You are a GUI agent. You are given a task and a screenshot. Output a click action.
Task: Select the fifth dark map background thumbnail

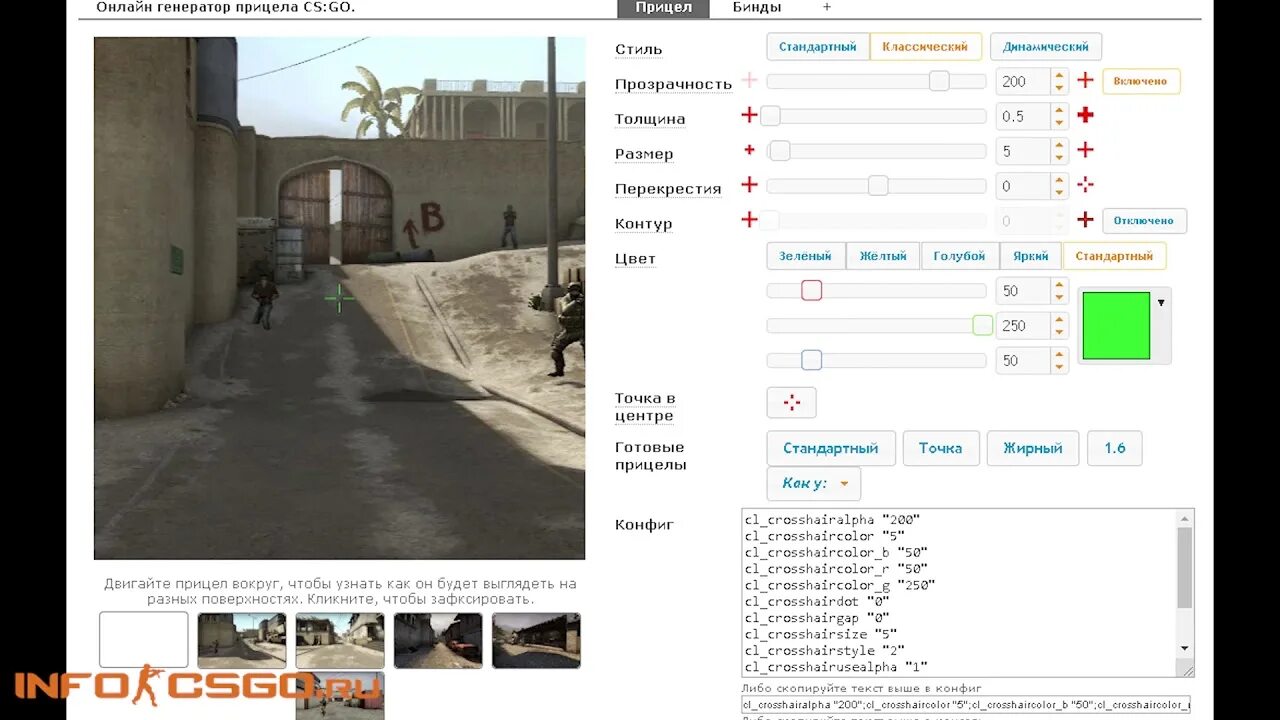536,640
